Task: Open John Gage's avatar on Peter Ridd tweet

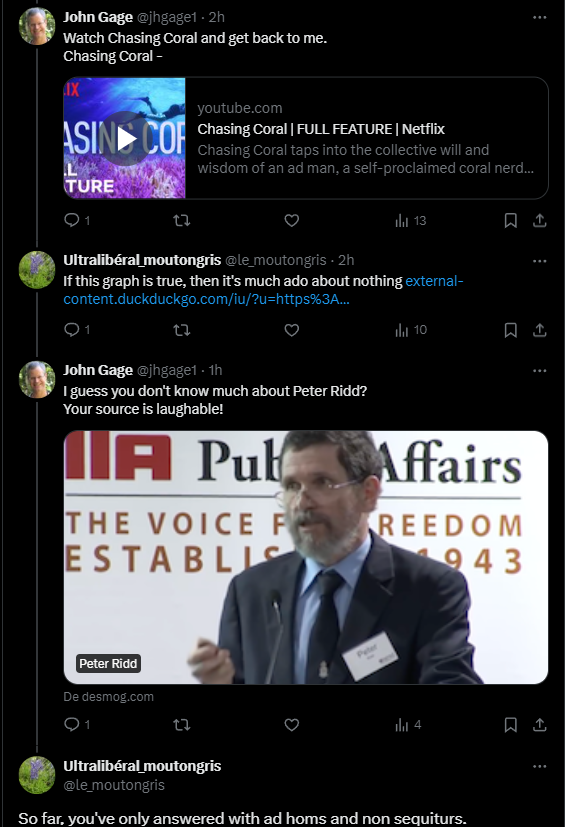Action: (x=37, y=379)
